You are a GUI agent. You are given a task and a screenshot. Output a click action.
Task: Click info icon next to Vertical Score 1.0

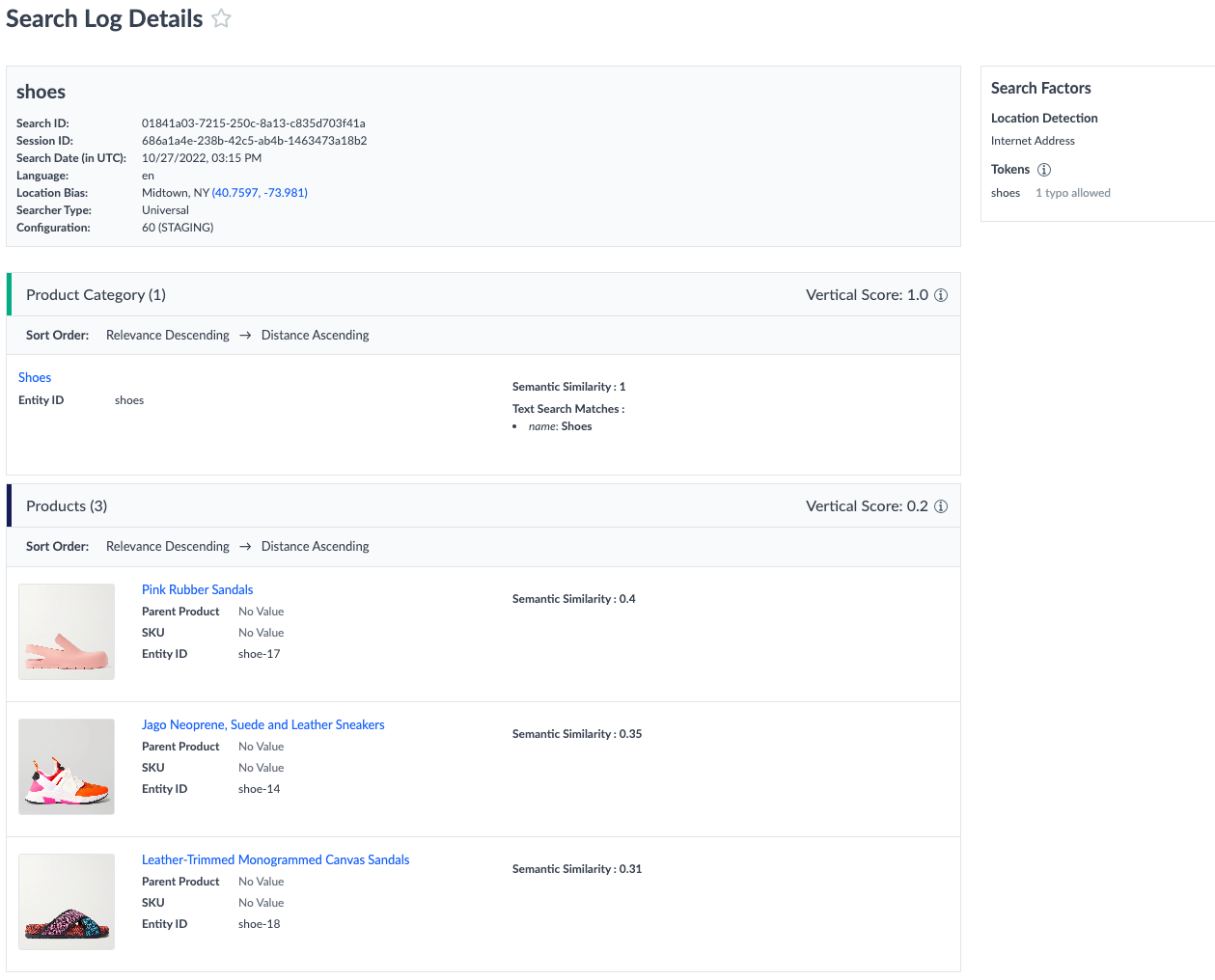(x=941, y=295)
